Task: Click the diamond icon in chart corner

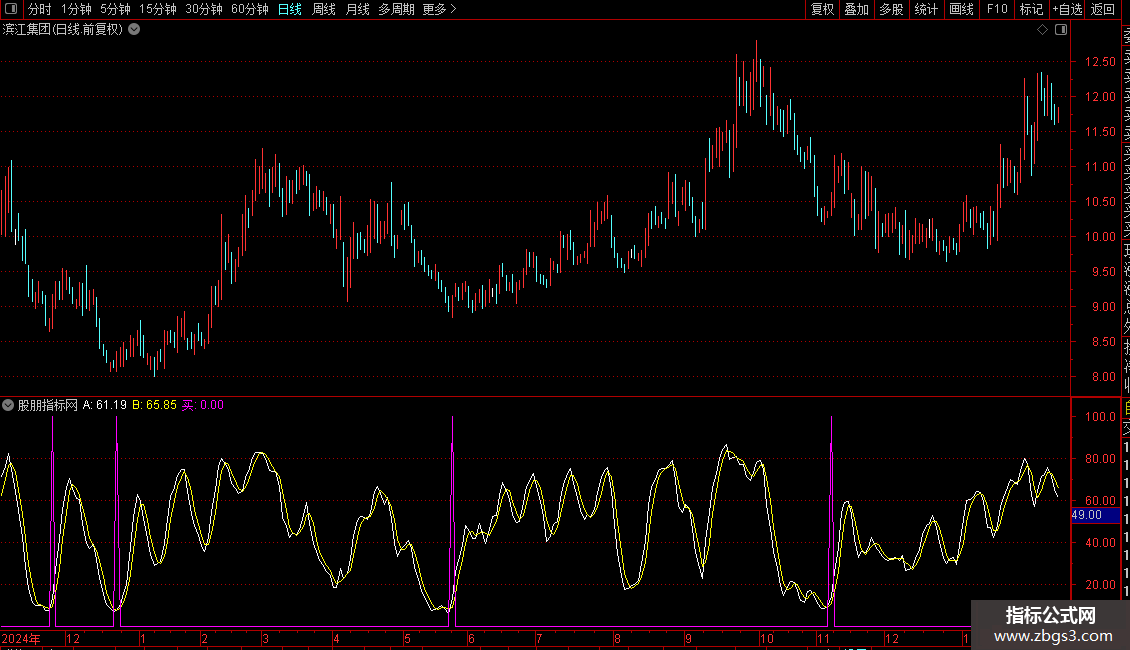Action: 1042,30
